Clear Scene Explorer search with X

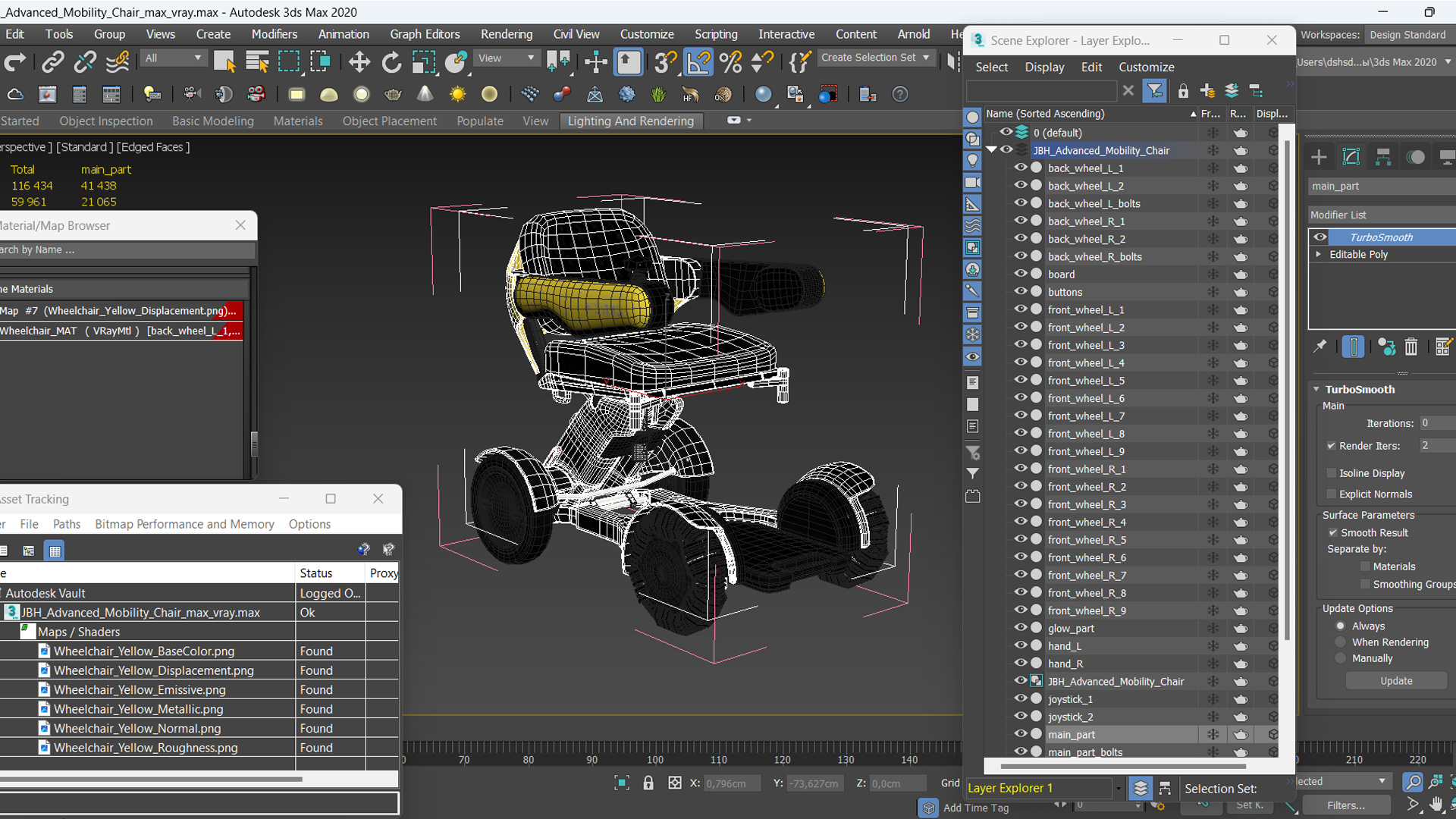click(1128, 91)
